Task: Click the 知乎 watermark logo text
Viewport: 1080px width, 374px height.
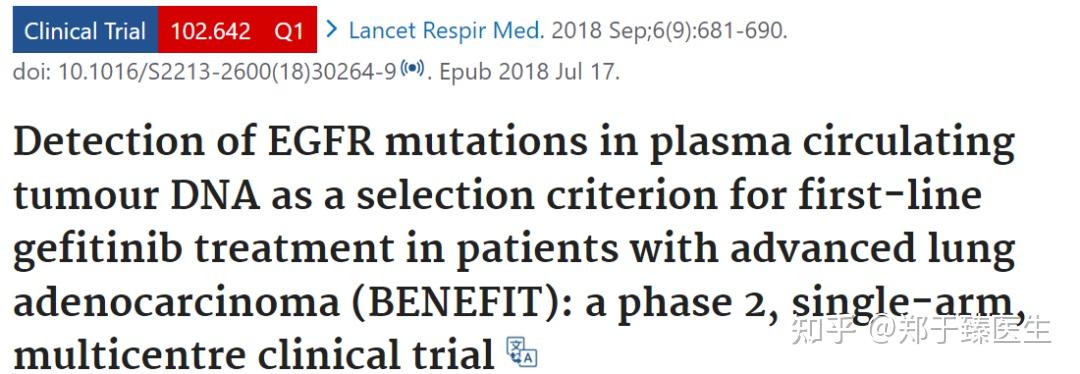Action: 823,330
